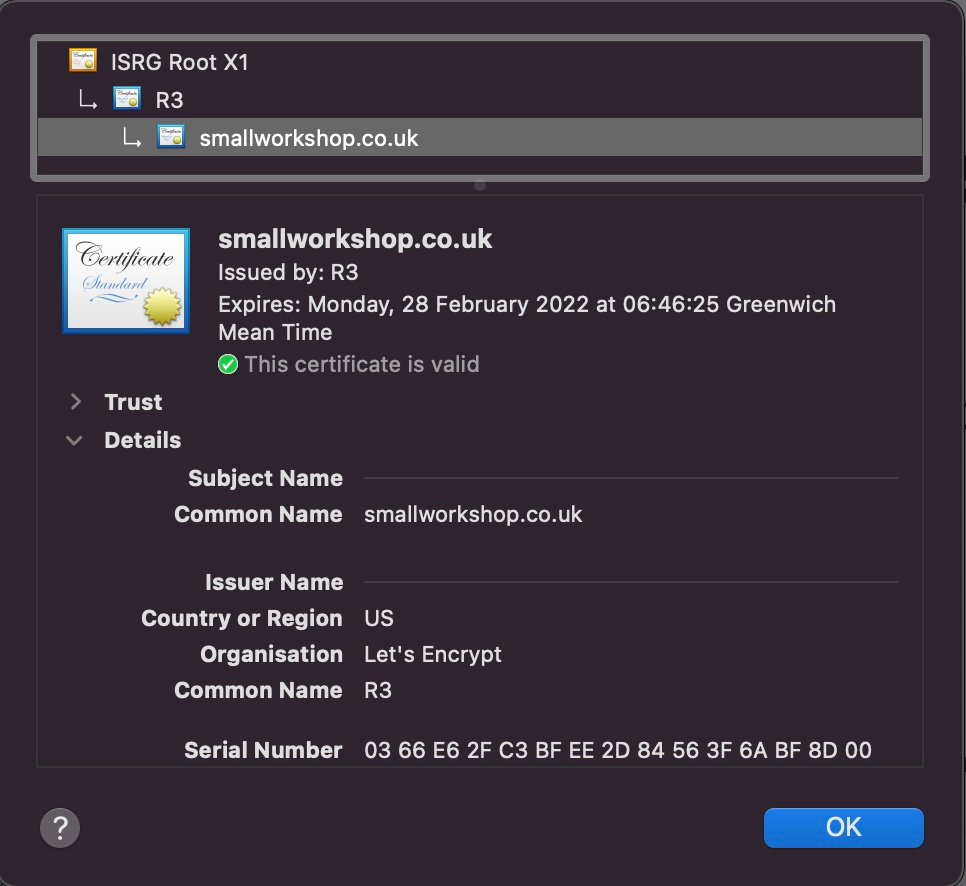Expand the Trust section
966x886 pixels.
coord(76,402)
